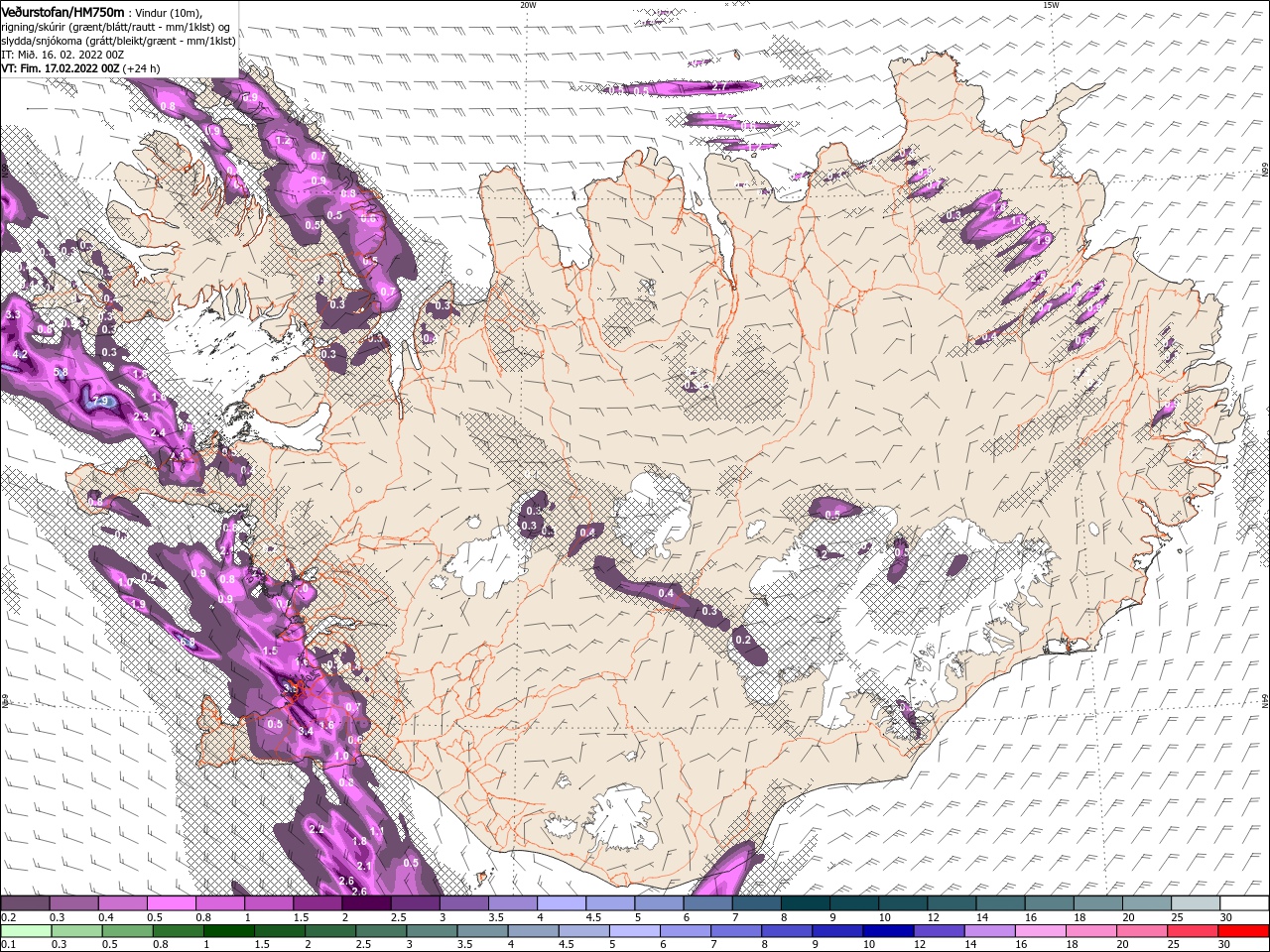The width and height of the screenshot is (1270, 952).
Task: Pick lower legend swatch between 7 and 8
Action: point(736,931)
